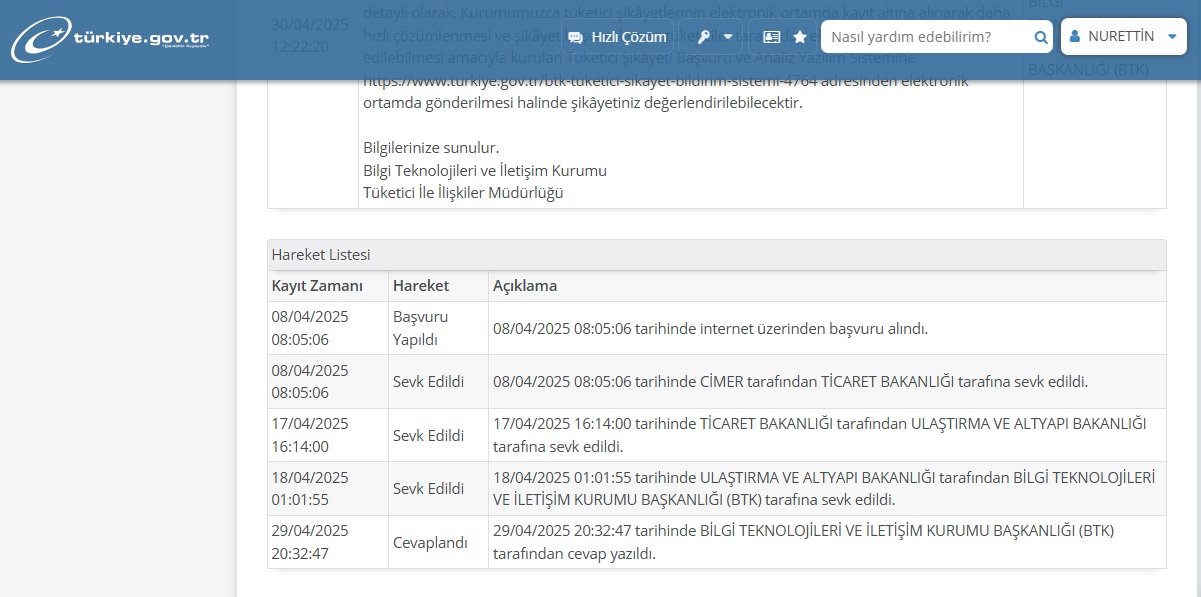Select 'Bilgilerinize sunulur.' text
The image size is (1201, 597).
tap(431, 148)
